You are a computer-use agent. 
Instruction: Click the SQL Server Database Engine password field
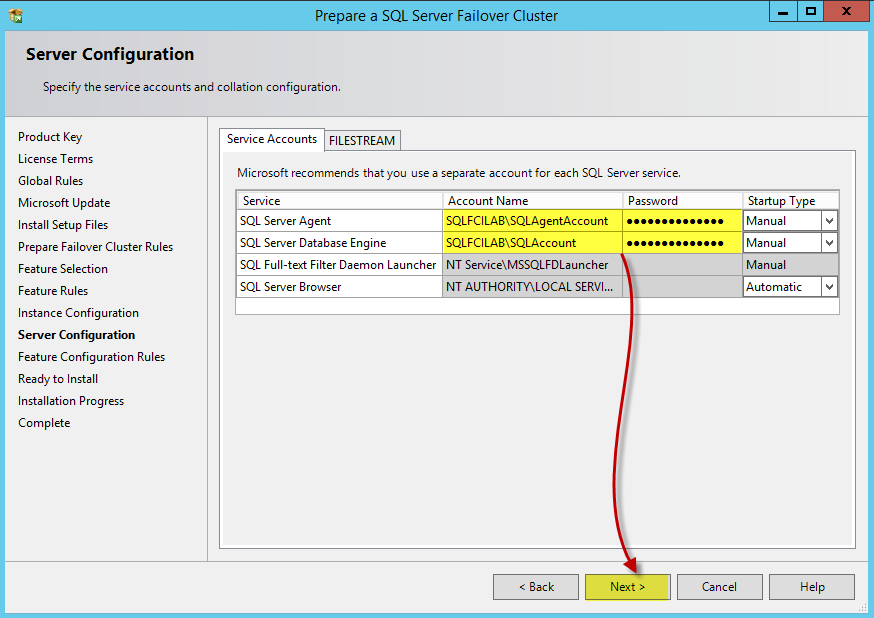click(682, 243)
